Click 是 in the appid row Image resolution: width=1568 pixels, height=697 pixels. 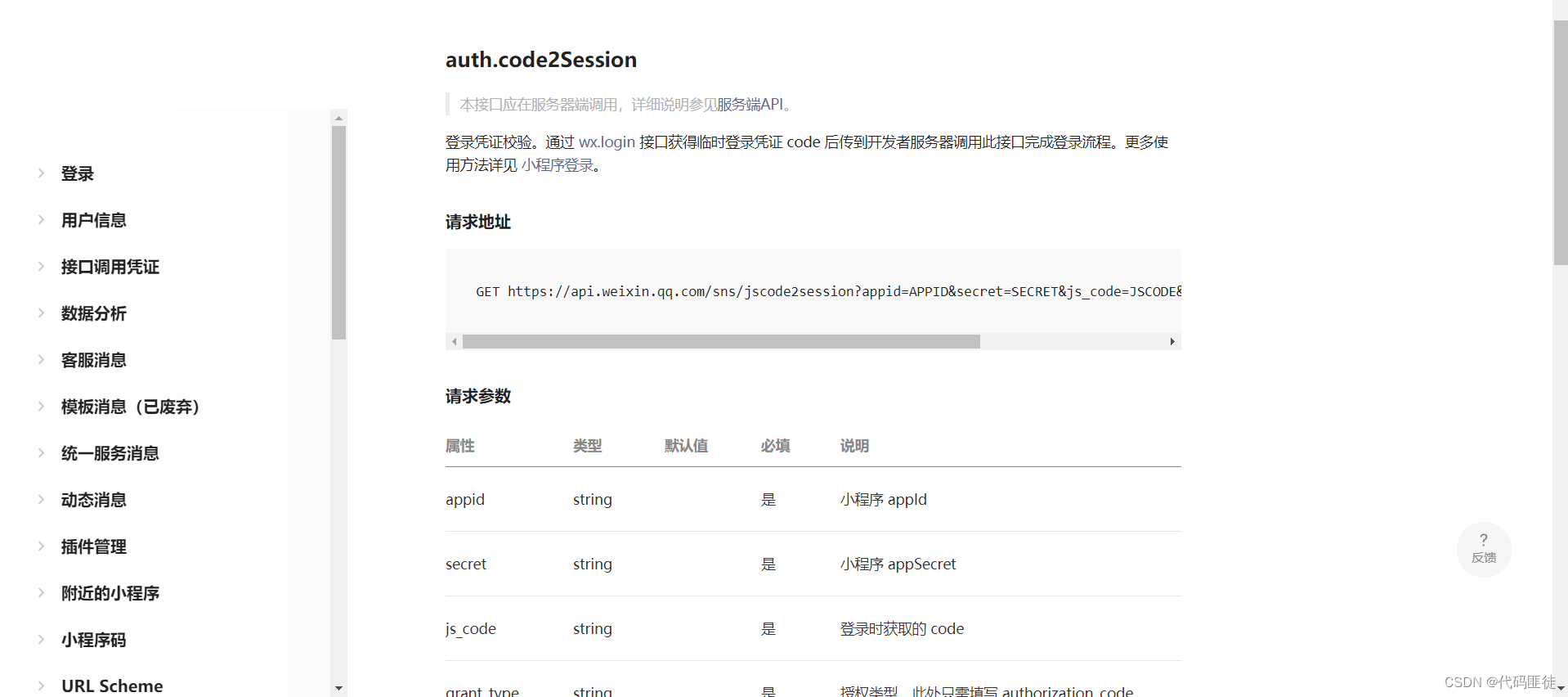[768, 500]
